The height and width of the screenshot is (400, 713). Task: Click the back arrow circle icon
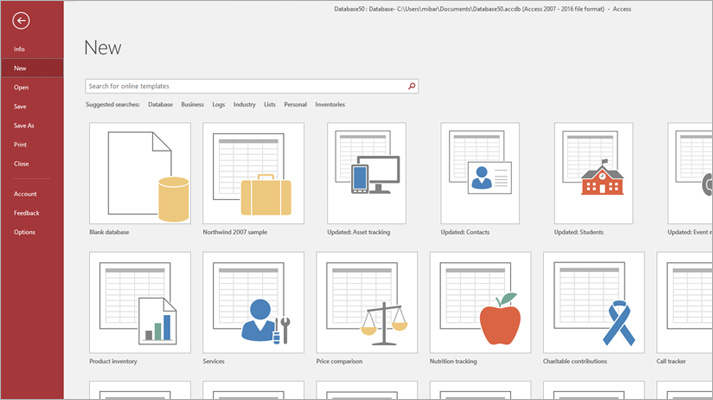[21, 20]
